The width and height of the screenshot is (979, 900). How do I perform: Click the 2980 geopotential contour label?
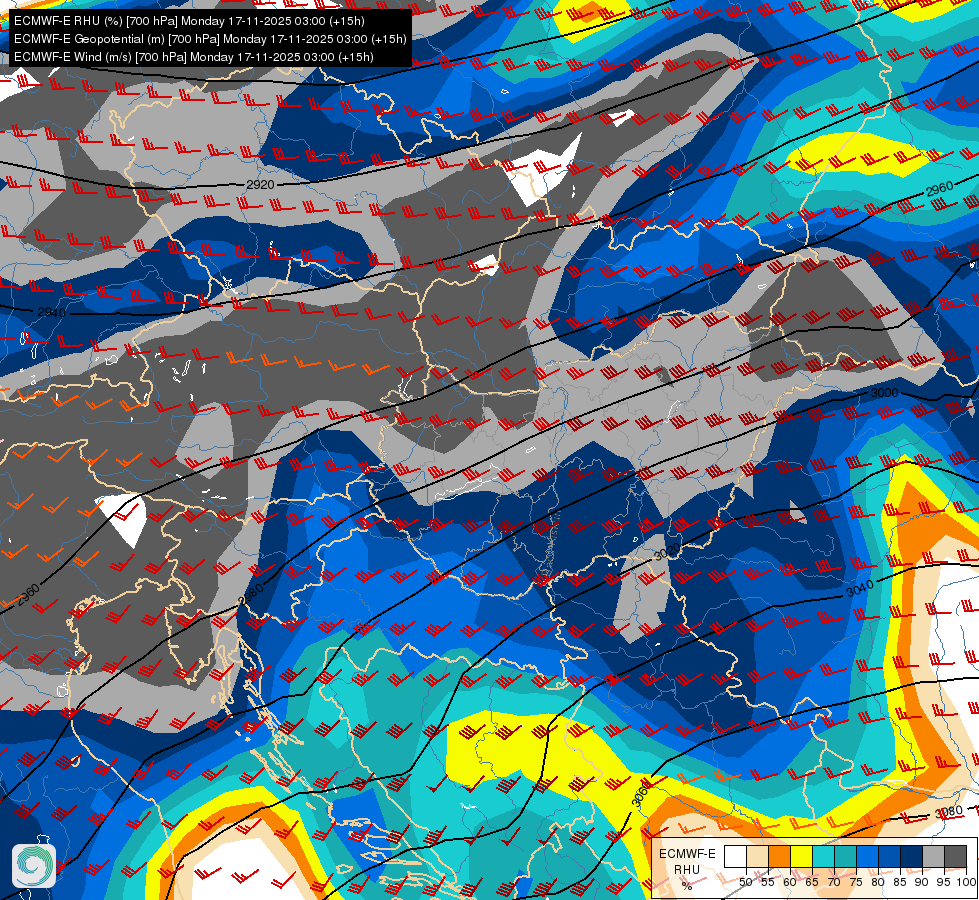tap(251, 593)
